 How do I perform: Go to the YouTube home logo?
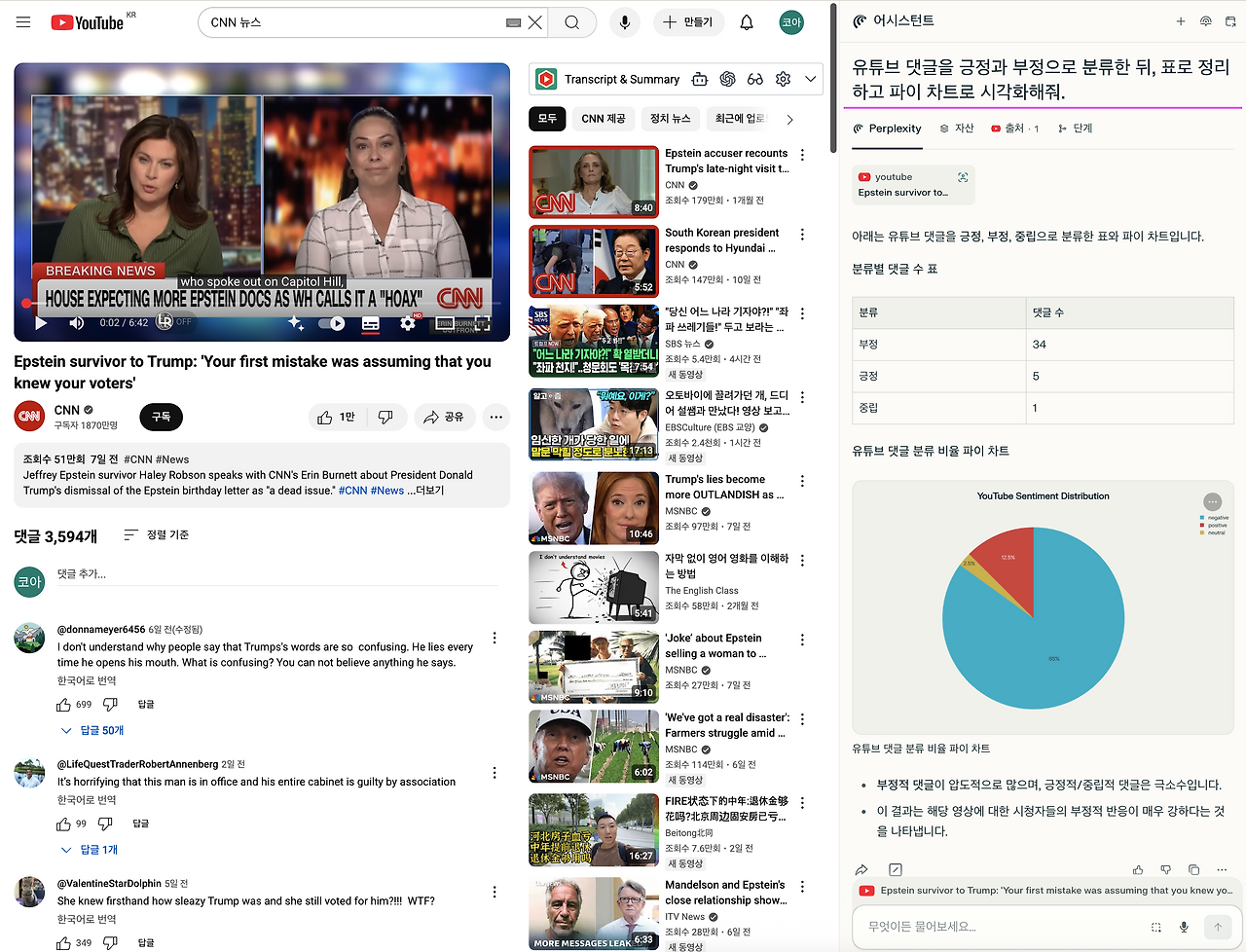[88, 22]
